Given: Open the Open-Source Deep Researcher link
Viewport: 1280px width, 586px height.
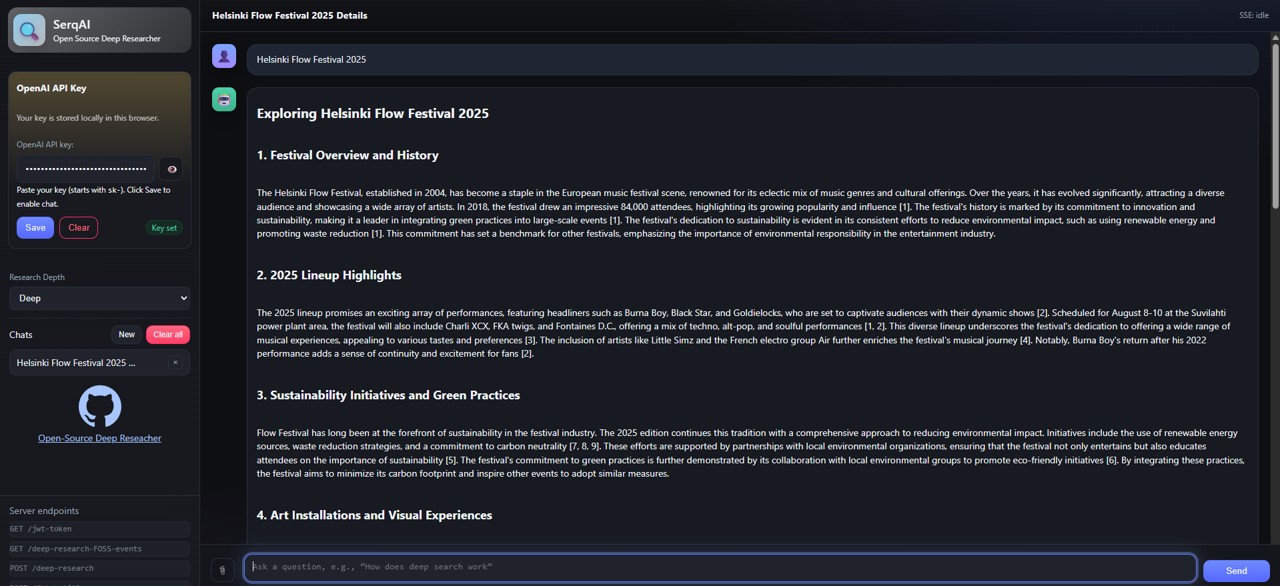Looking at the screenshot, I should (x=99, y=438).
